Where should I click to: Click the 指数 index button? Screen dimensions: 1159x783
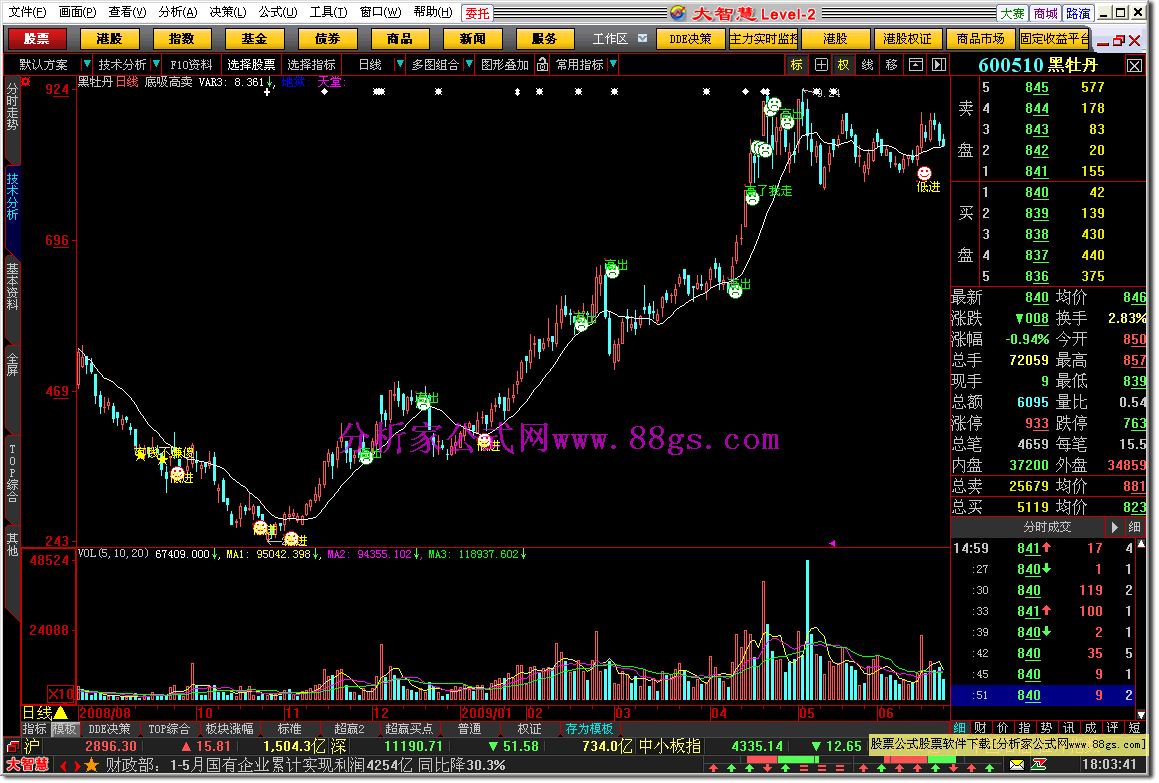coord(182,38)
